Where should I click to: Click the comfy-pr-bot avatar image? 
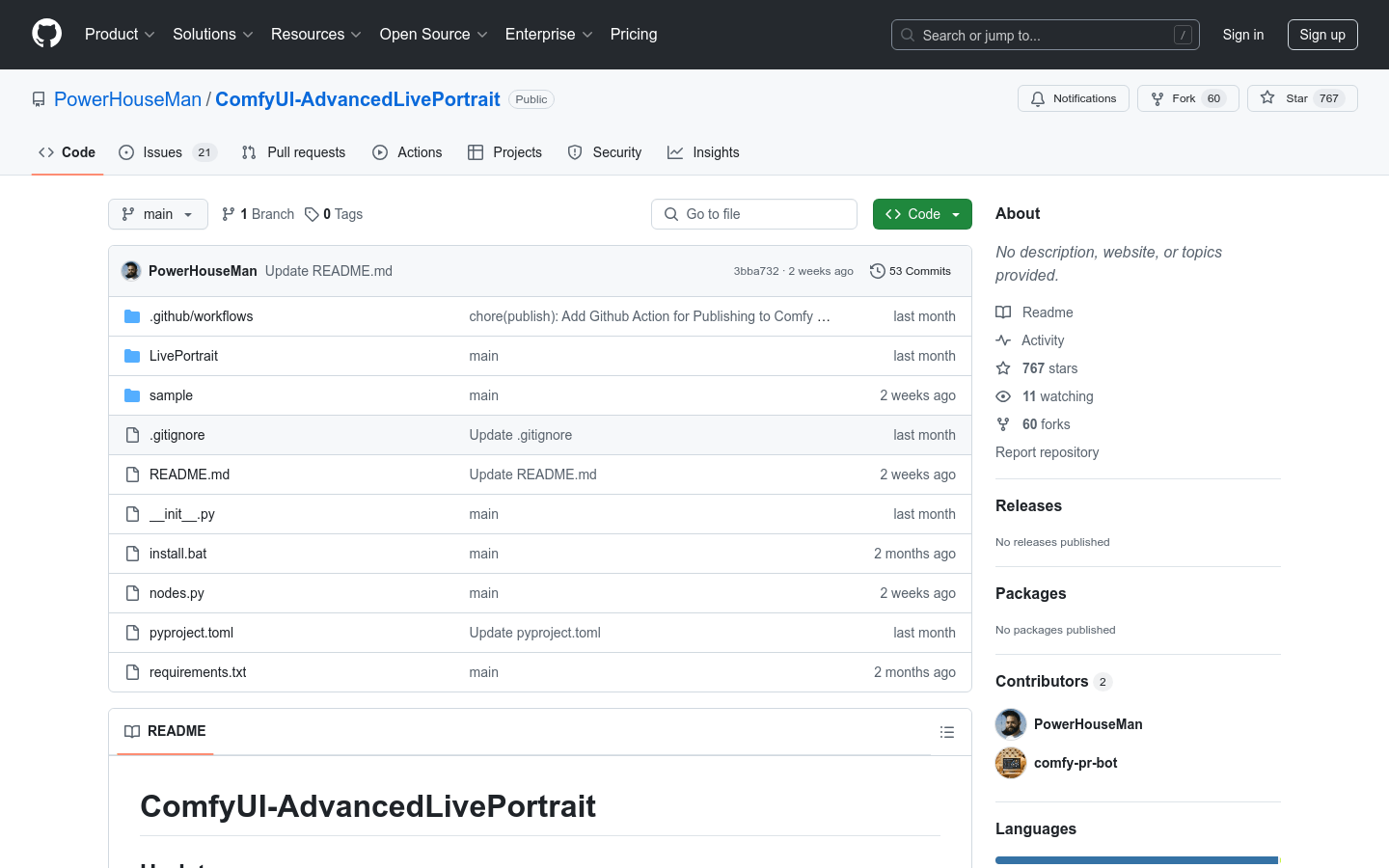click(x=1011, y=763)
